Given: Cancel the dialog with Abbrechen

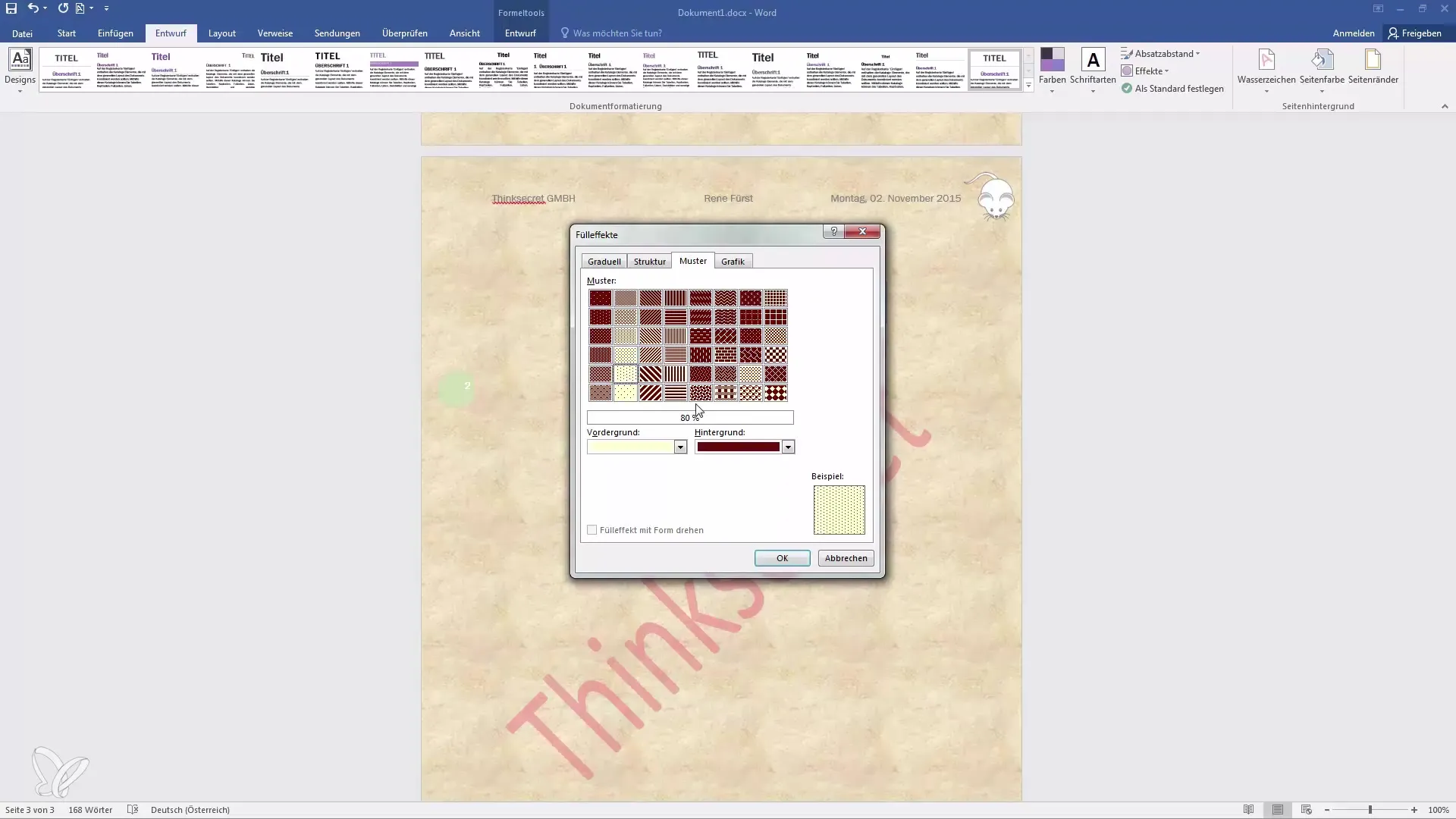Looking at the screenshot, I should pos(846,558).
